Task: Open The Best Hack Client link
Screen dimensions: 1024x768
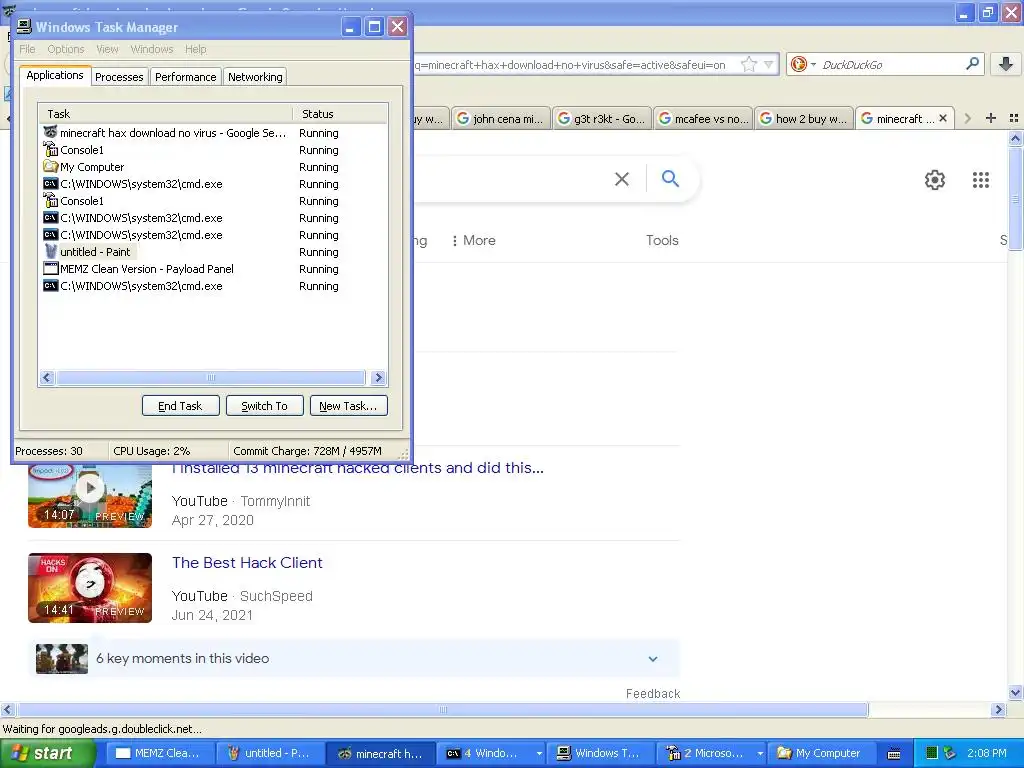Action: [247, 563]
